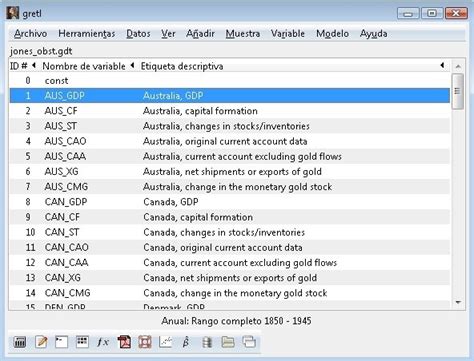The width and height of the screenshot is (474, 361).
Task: Click ID number 14 cell
Action: (30, 293)
